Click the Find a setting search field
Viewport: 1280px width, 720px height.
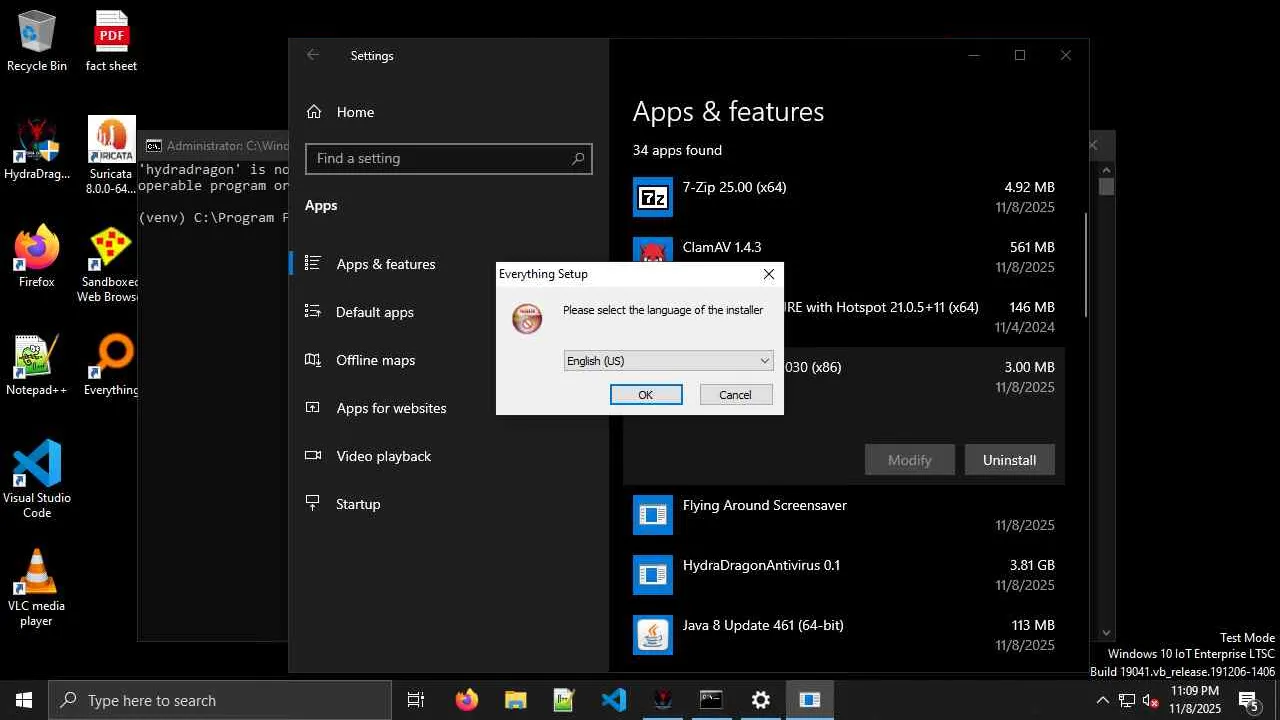point(449,158)
